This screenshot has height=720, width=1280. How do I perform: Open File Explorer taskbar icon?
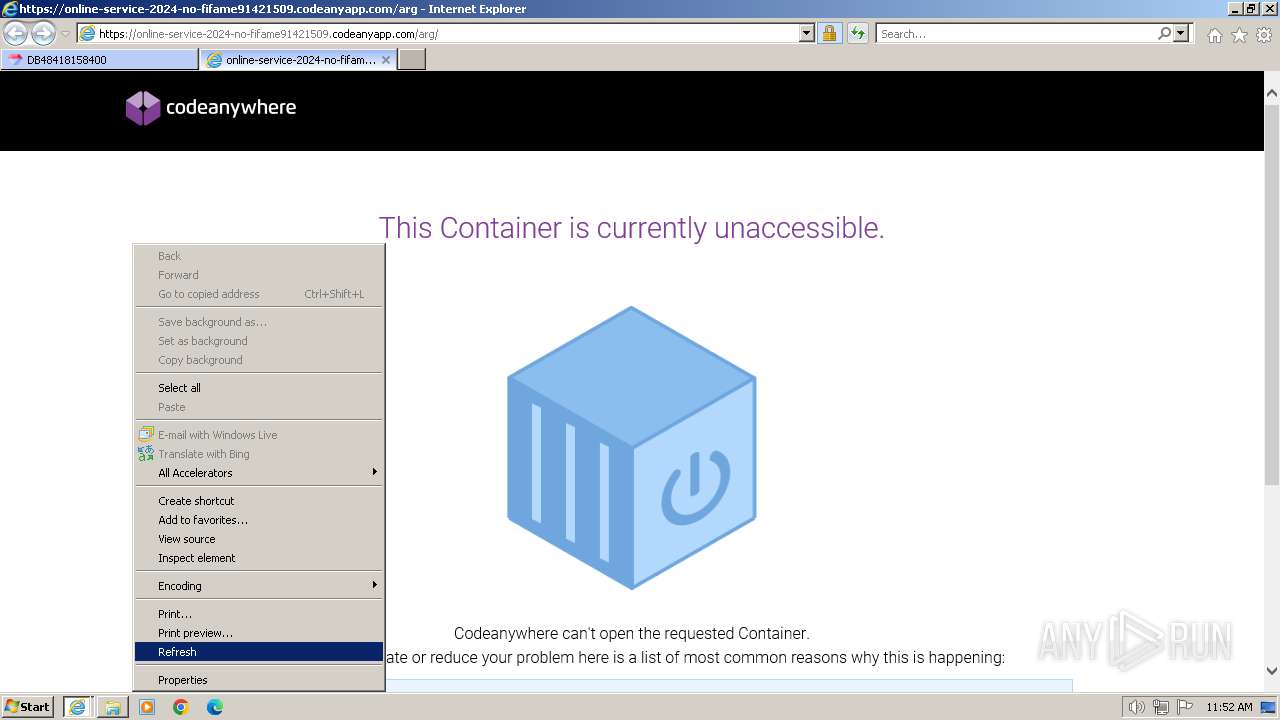(x=113, y=707)
